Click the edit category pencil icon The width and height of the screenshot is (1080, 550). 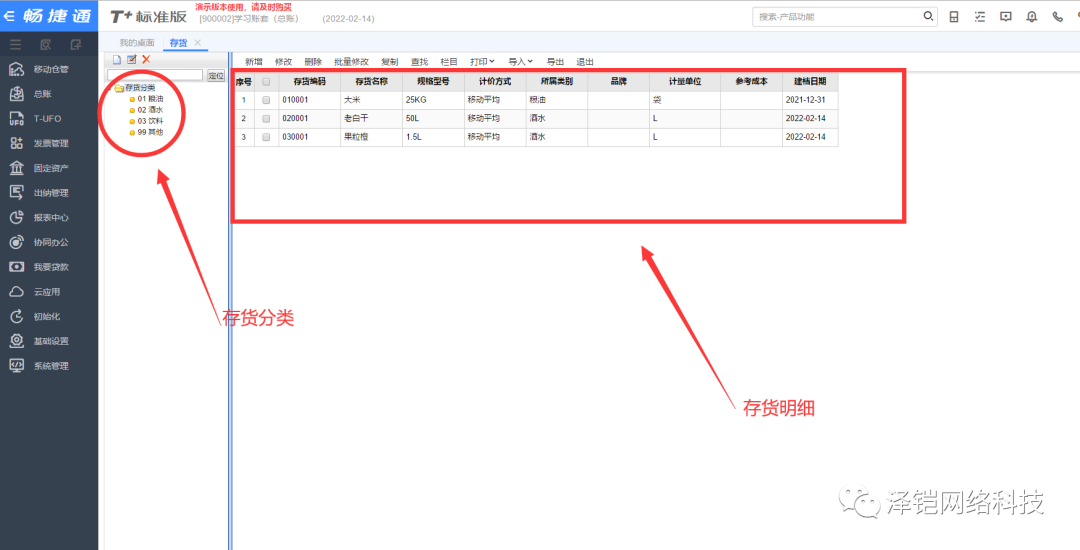[132, 60]
